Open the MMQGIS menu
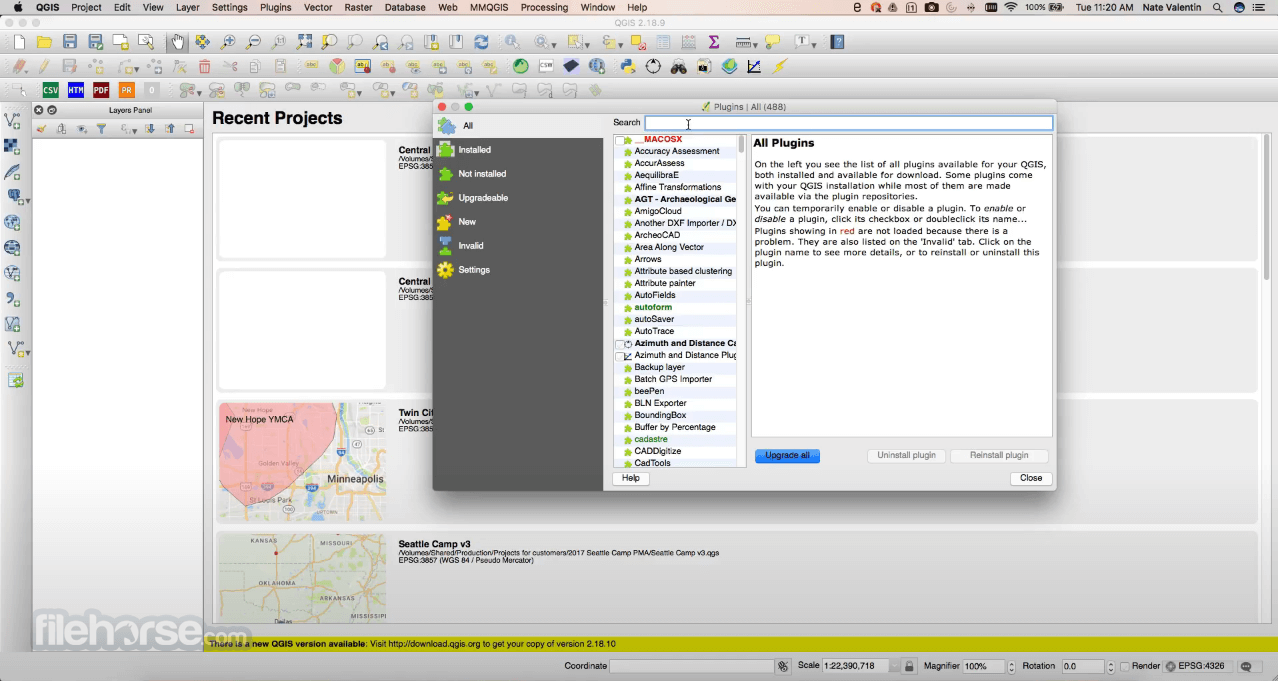Viewport: 1278px width, 681px height. [x=490, y=7]
